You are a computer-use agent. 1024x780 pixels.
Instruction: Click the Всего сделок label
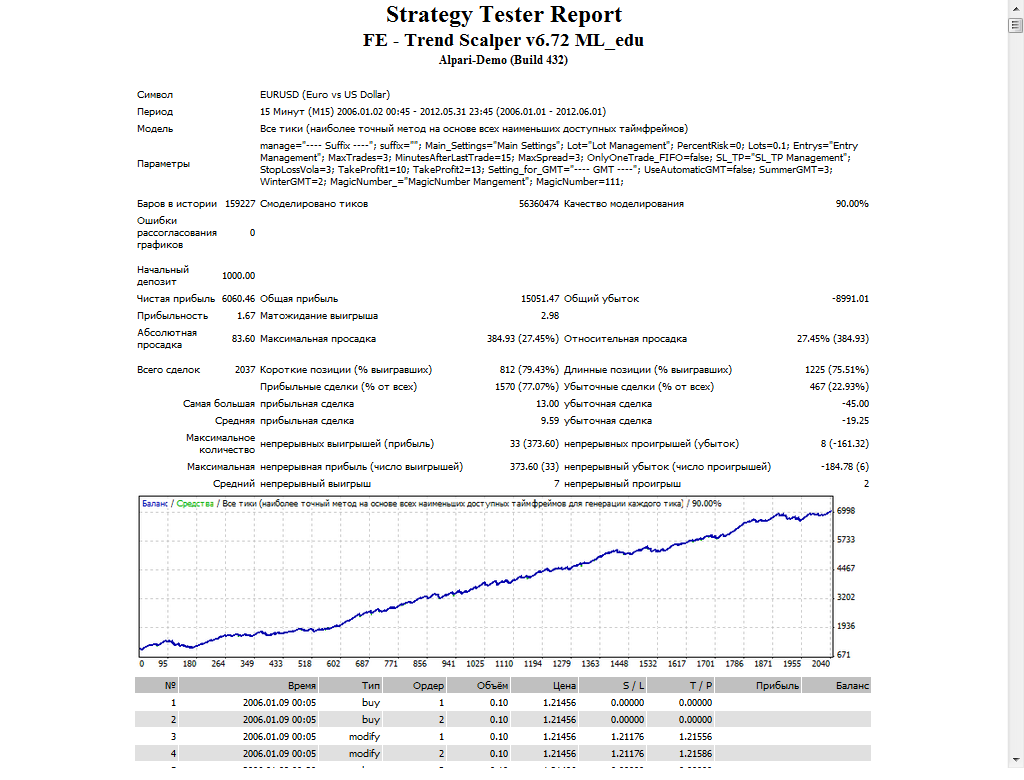(168, 370)
